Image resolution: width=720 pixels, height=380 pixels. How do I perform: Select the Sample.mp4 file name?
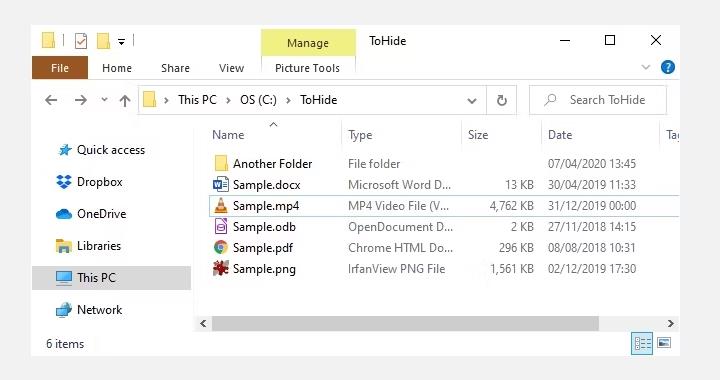[x=266, y=206]
